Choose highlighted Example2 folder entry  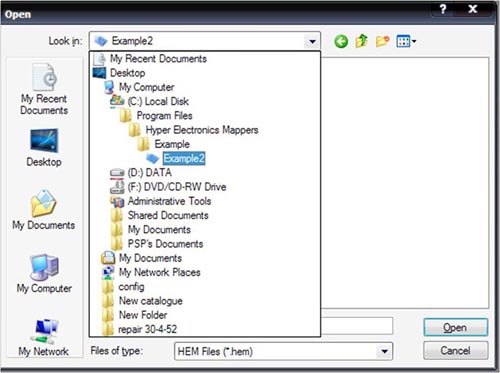184,158
